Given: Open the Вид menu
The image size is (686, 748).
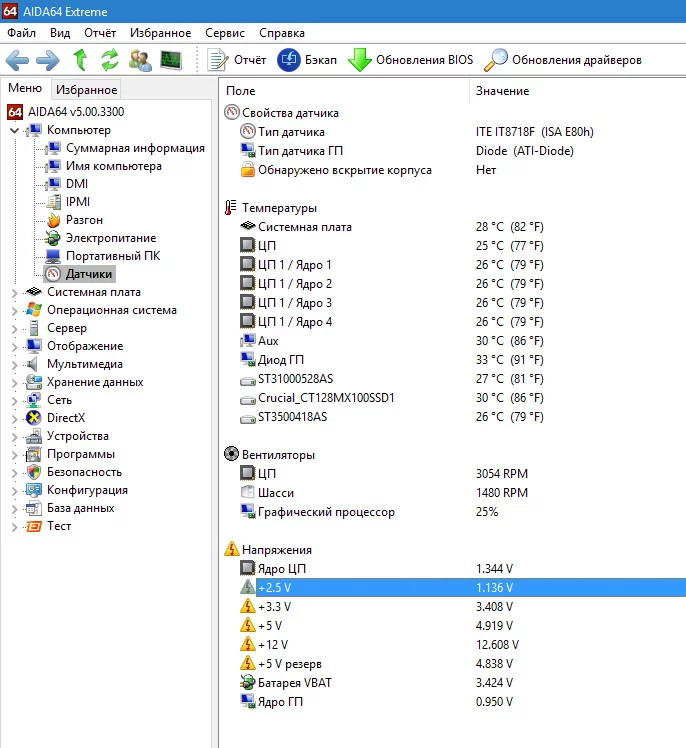Looking at the screenshot, I should (60, 33).
